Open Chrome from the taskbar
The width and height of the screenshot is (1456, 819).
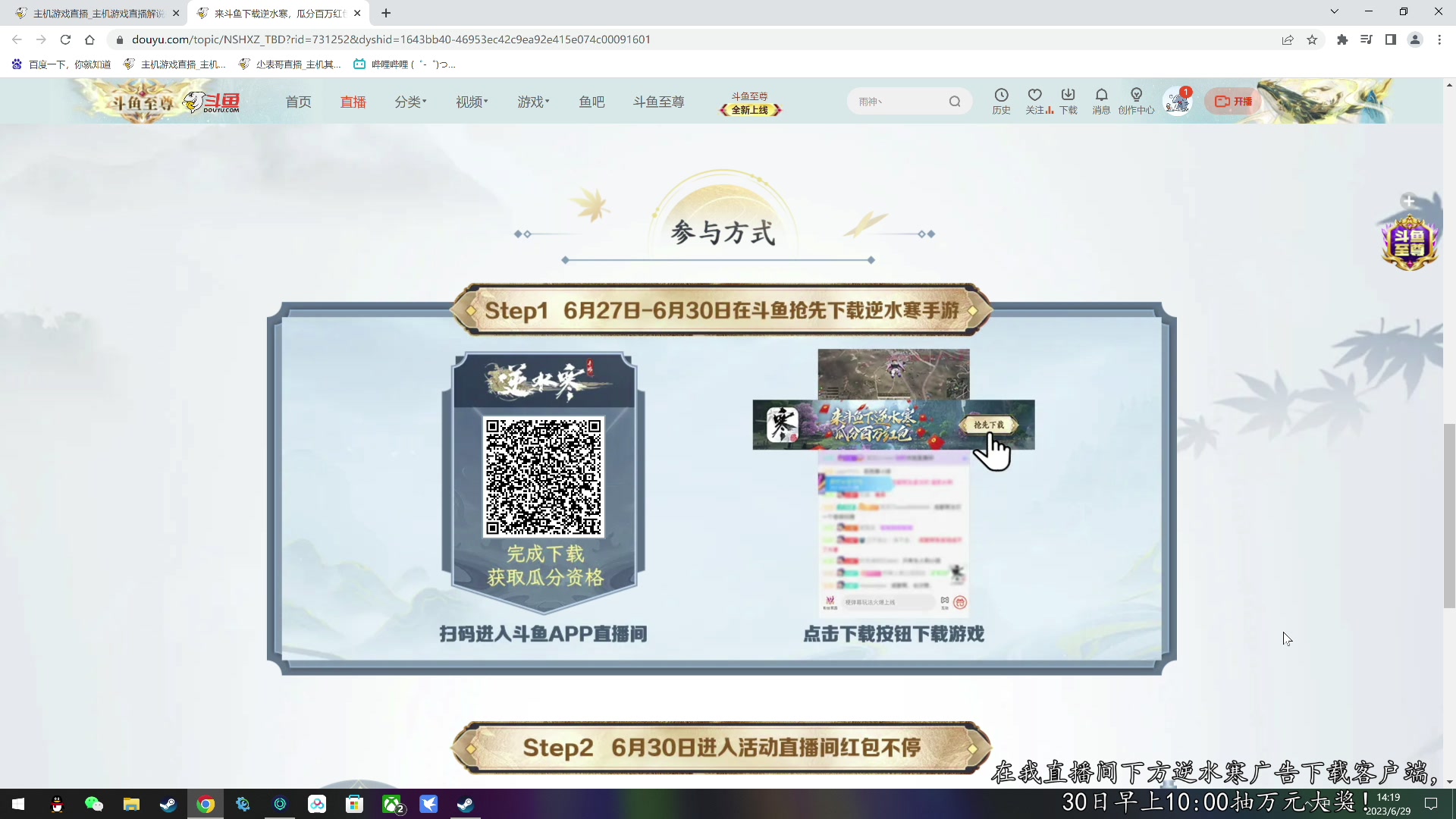click(x=206, y=804)
